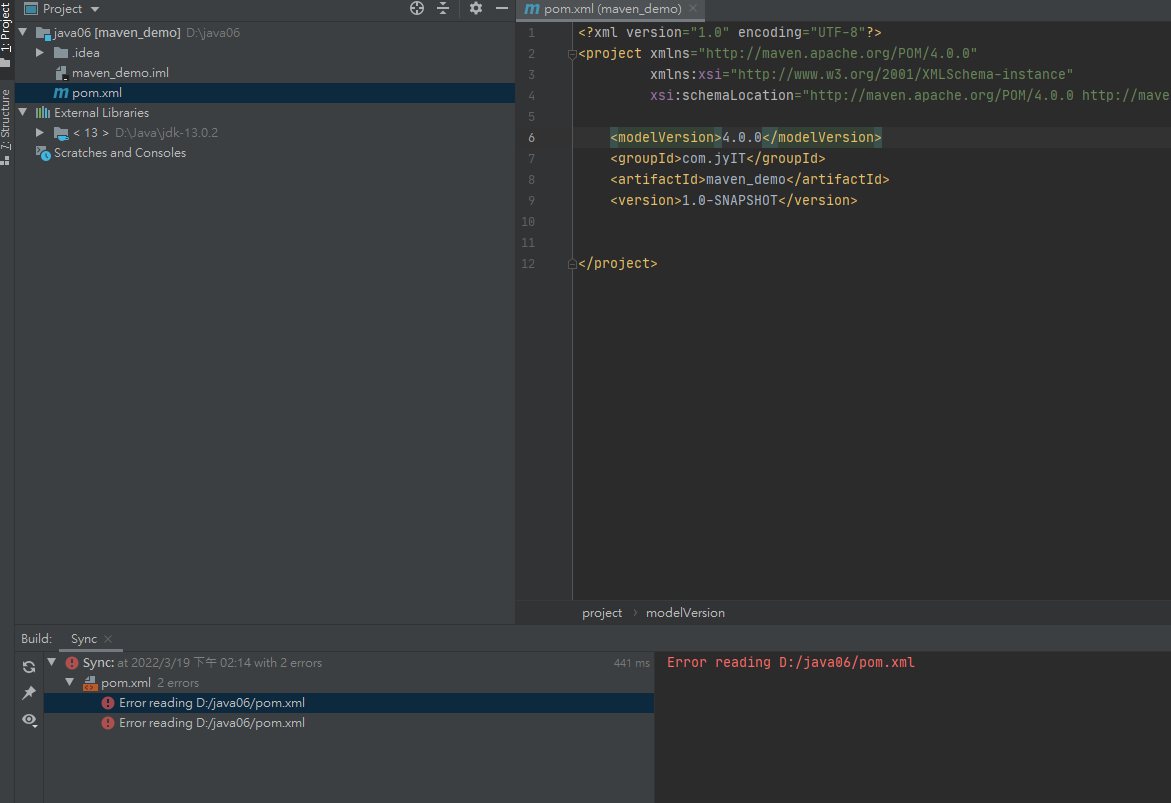Click the red error icon on Sync row
This screenshot has width=1171, height=803.
72,663
